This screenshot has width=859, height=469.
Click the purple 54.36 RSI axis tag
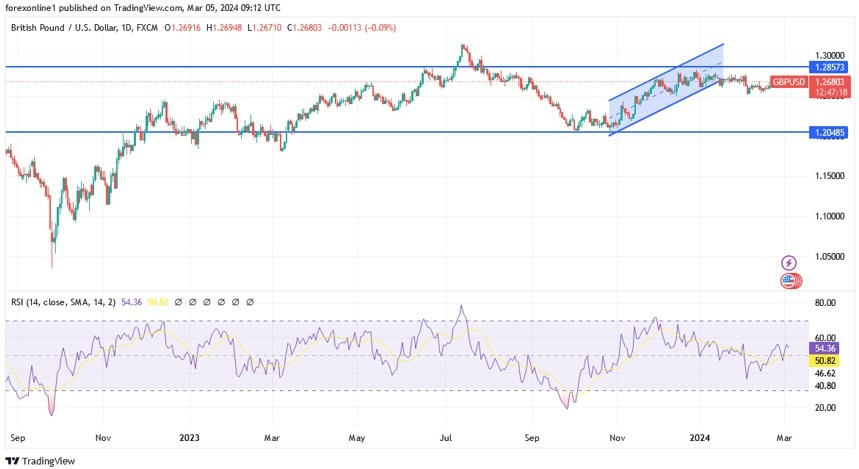point(825,348)
